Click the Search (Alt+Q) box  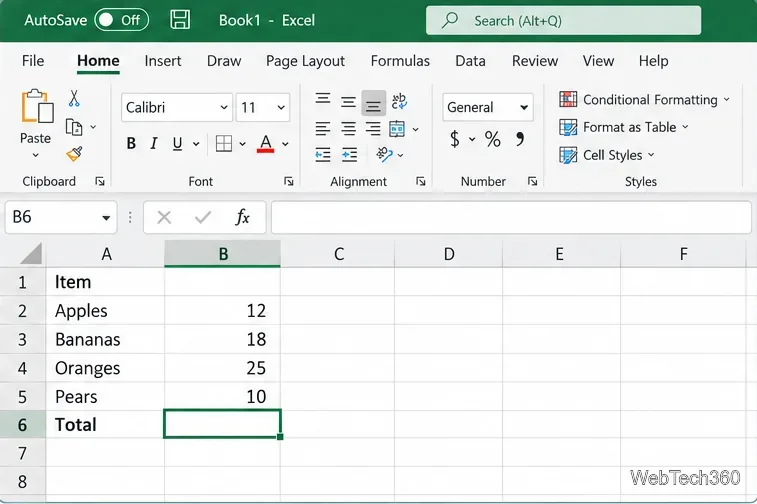563,20
